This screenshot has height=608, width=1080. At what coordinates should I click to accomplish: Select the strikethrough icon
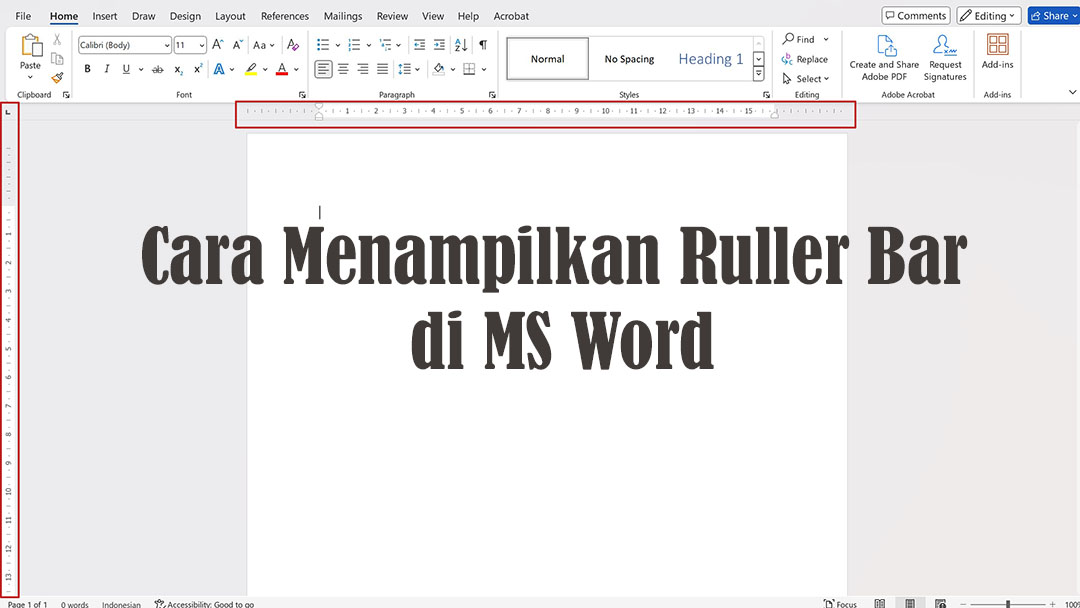click(x=156, y=68)
